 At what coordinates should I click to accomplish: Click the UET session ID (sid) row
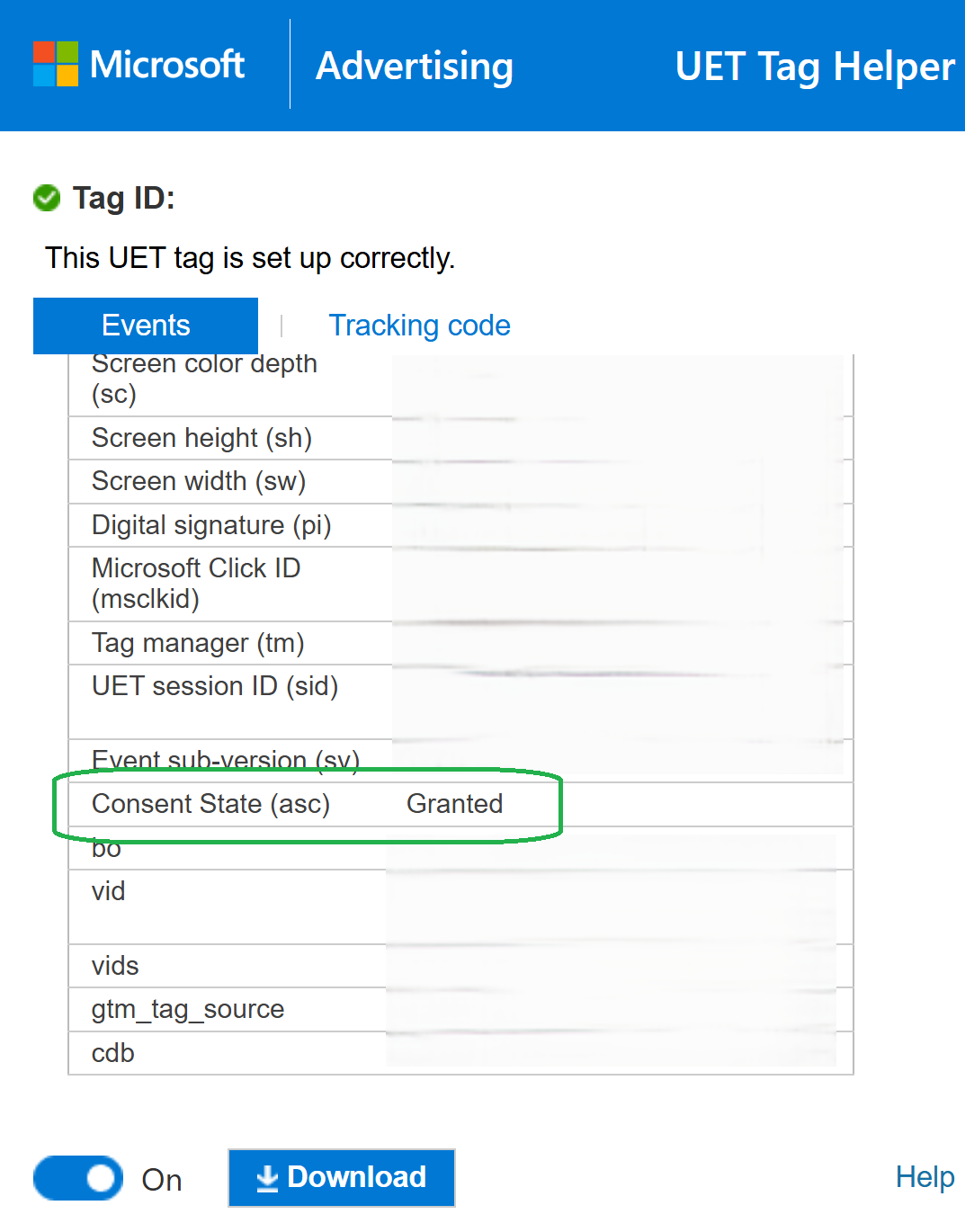click(215, 687)
